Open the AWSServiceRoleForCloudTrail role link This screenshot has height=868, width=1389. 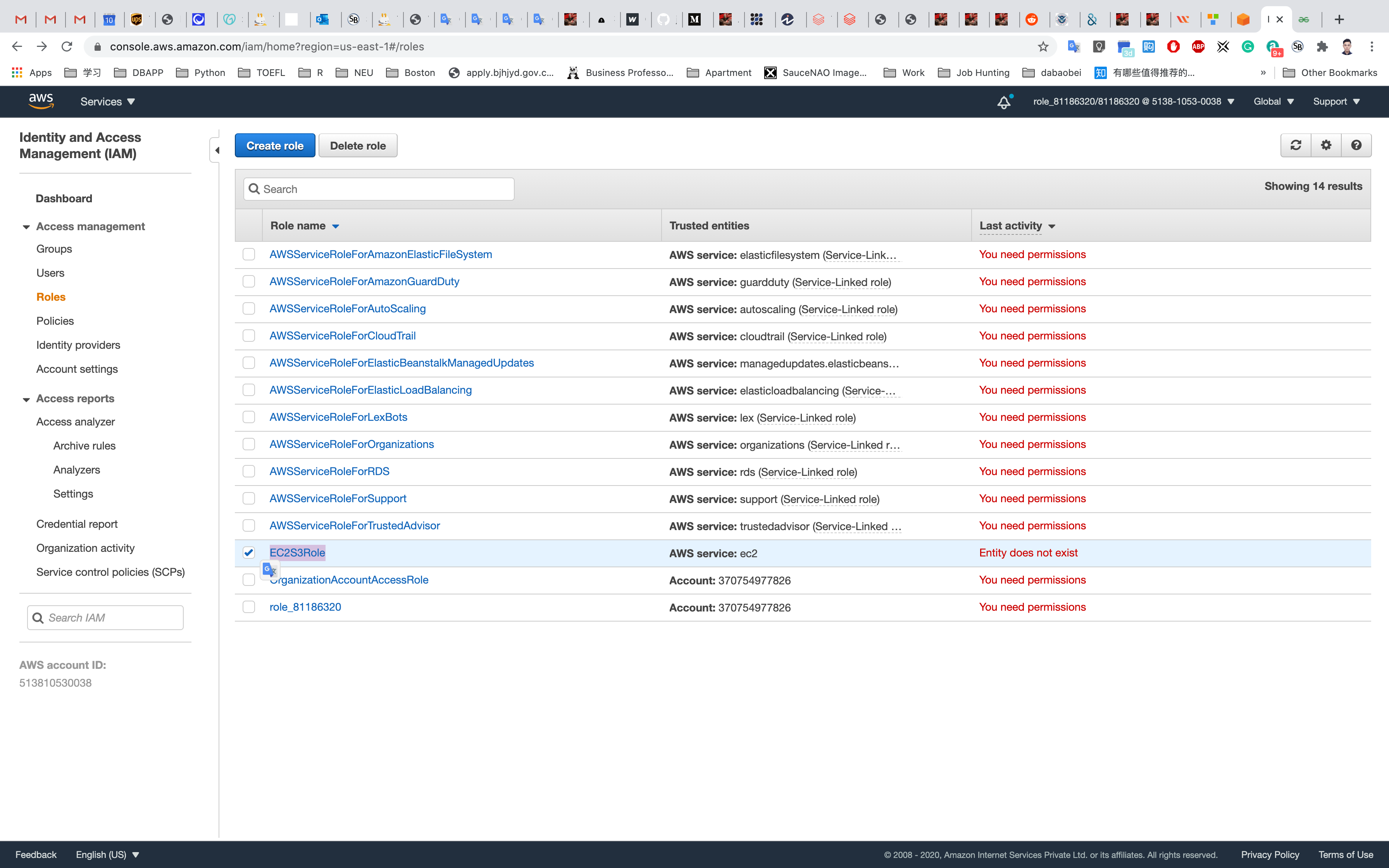click(x=343, y=336)
